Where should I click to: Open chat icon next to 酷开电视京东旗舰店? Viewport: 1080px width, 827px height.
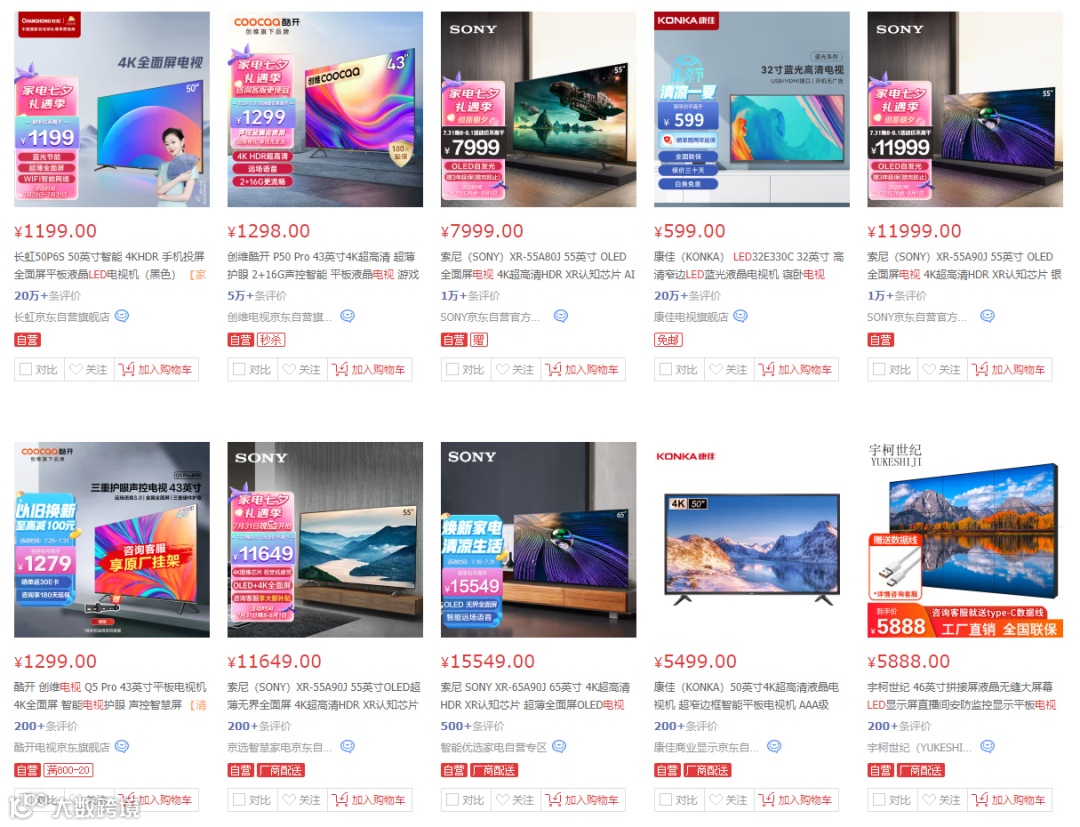(x=122, y=746)
